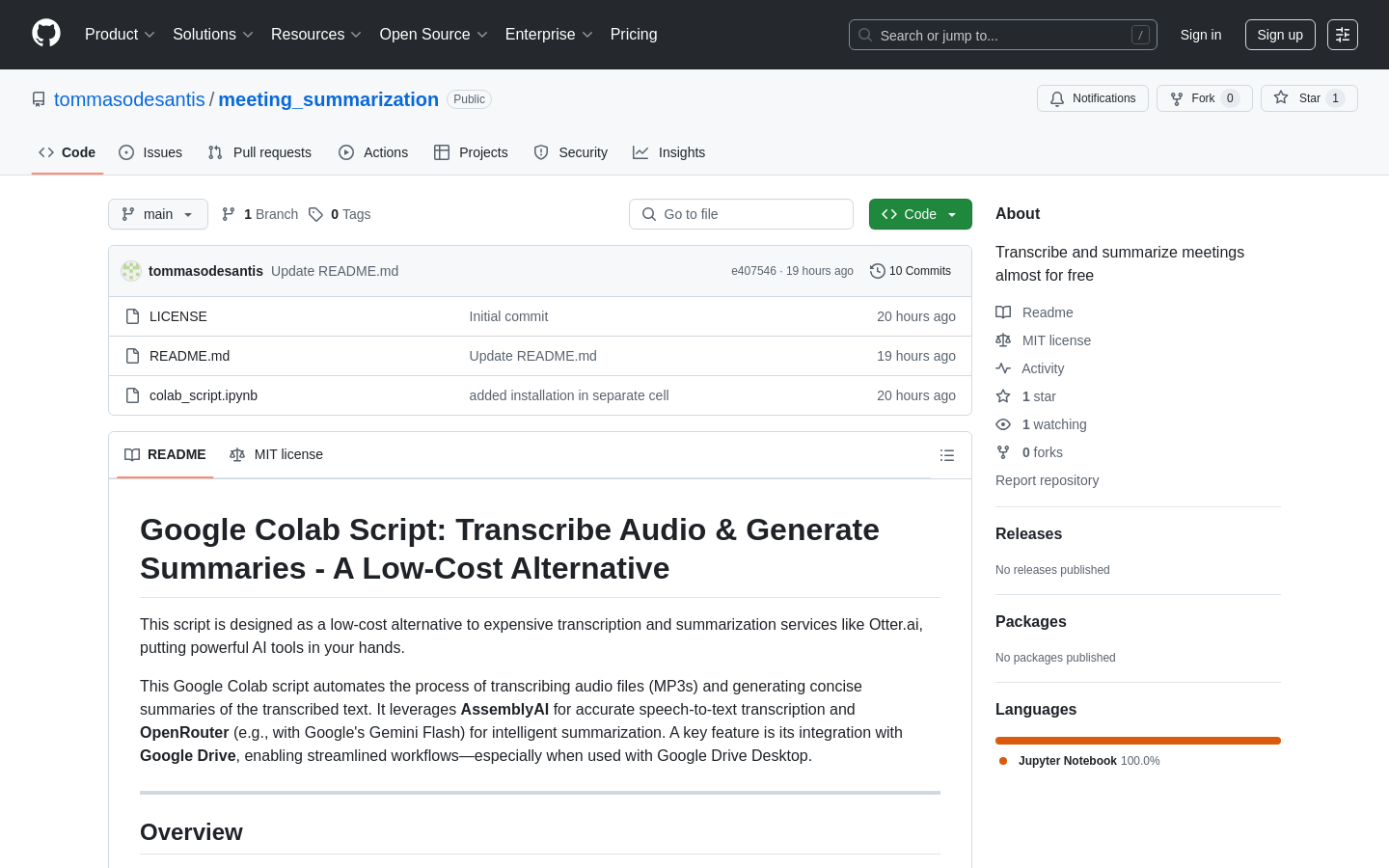This screenshot has height=868, width=1389.
Task: Focus the Search or jump to field
Action: (x=1003, y=35)
